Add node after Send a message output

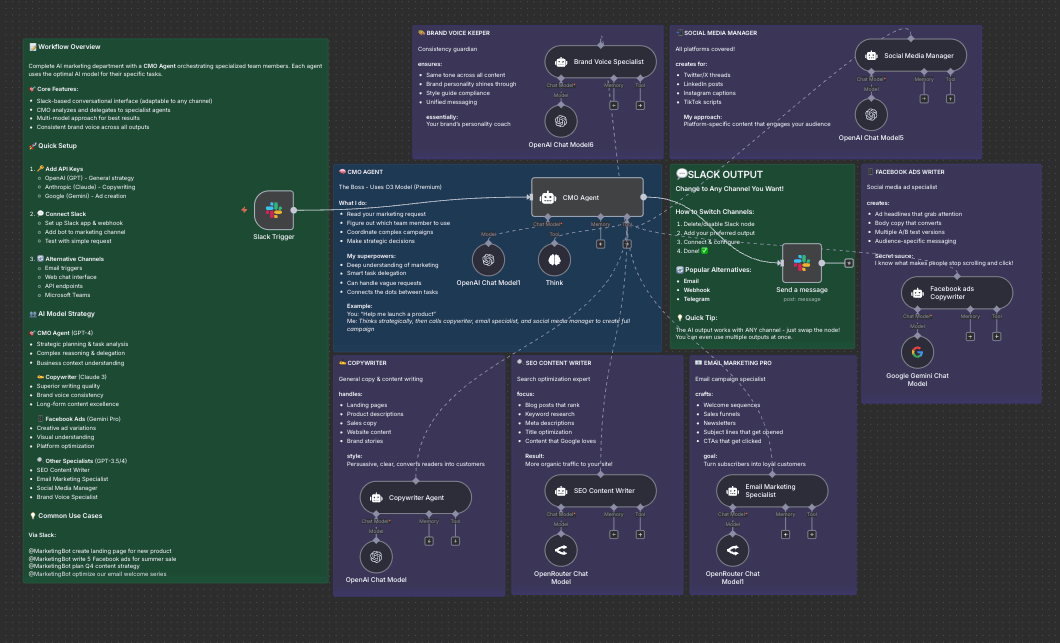coord(849,263)
